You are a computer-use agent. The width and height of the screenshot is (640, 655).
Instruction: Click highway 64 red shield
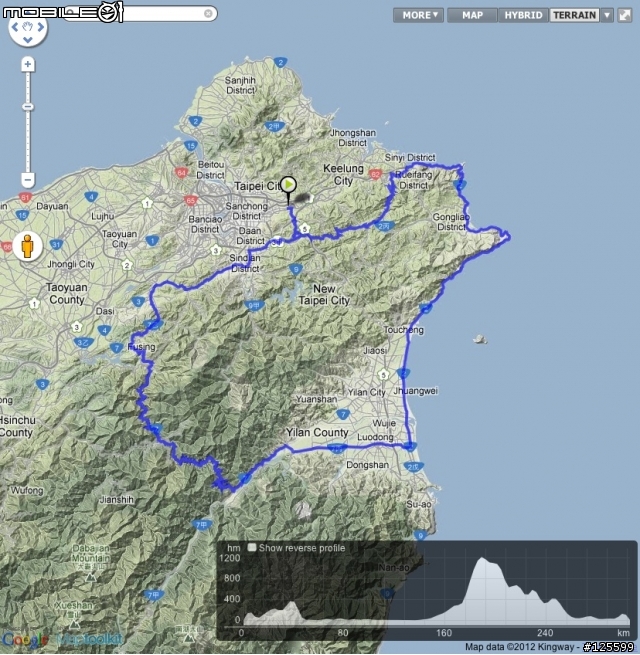(x=181, y=173)
